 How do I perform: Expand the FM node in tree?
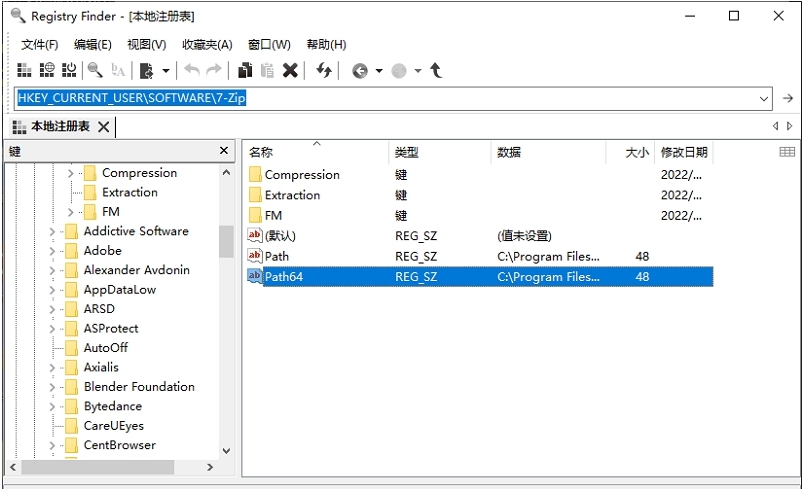click(71, 212)
